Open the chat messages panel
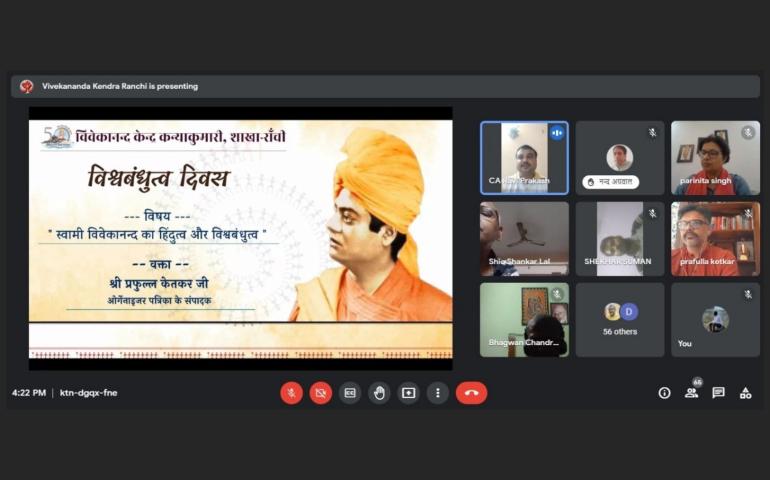Image resolution: width=770 pixels, height=480 pixels. tap(718, 393)
